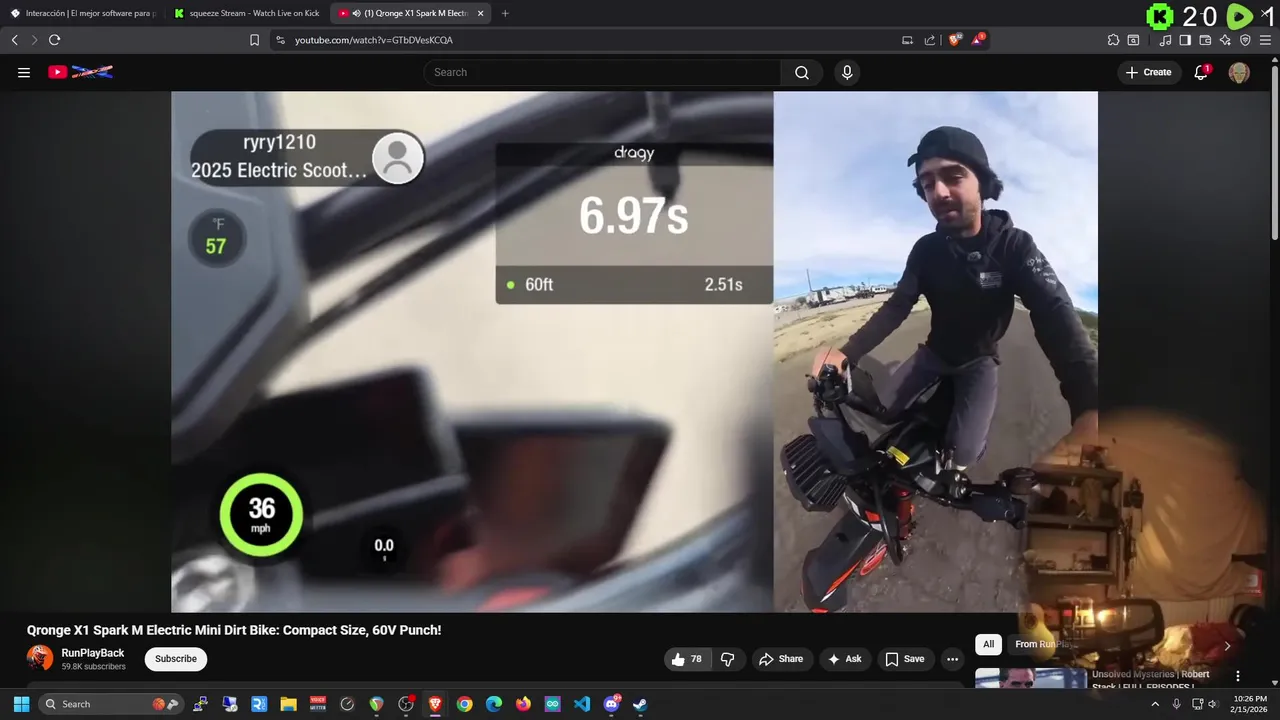Go to YouTube home via logo
This screenshot has width=1280, height=720.
[80, 72]
